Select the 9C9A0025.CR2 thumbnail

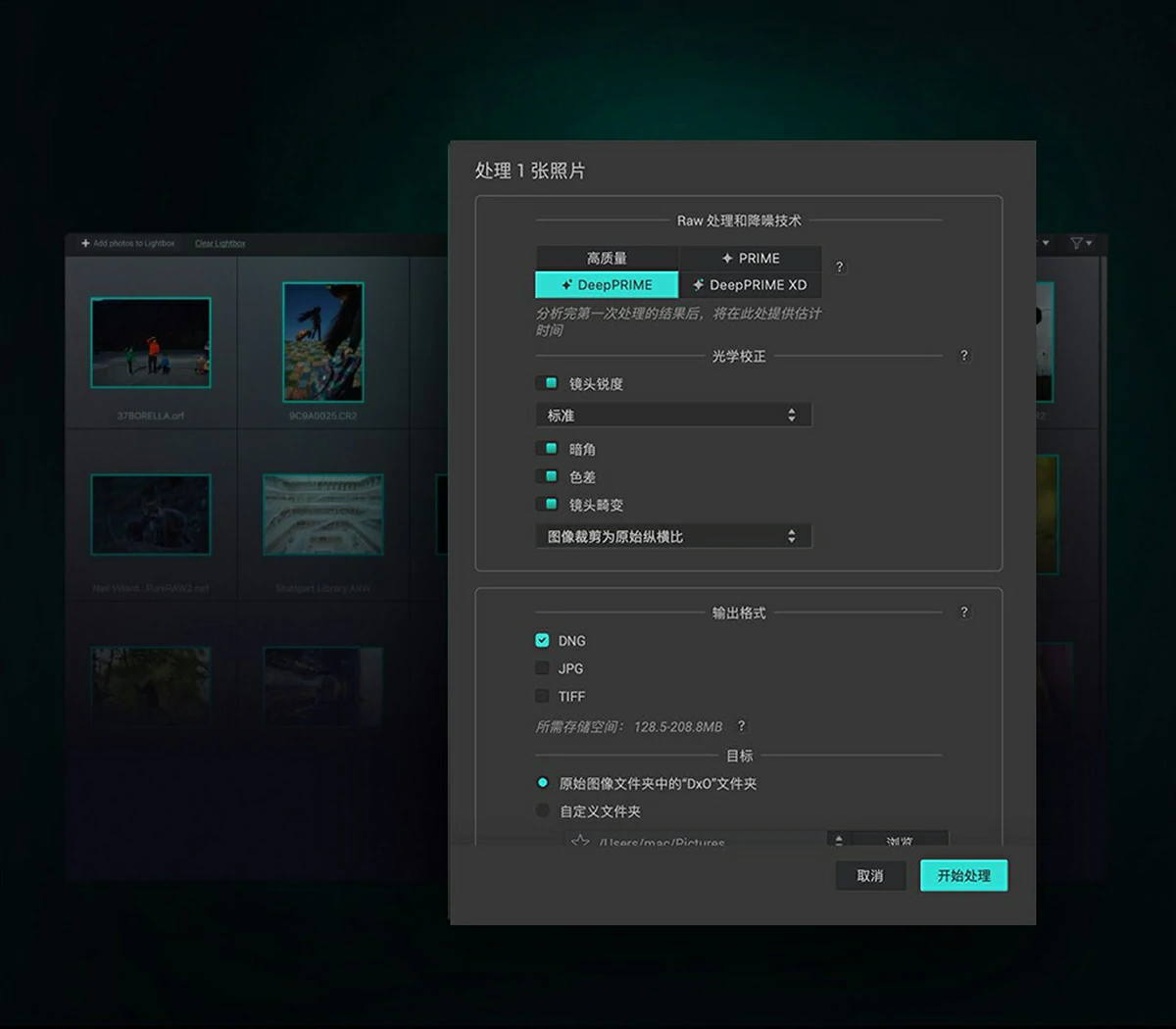323,342
